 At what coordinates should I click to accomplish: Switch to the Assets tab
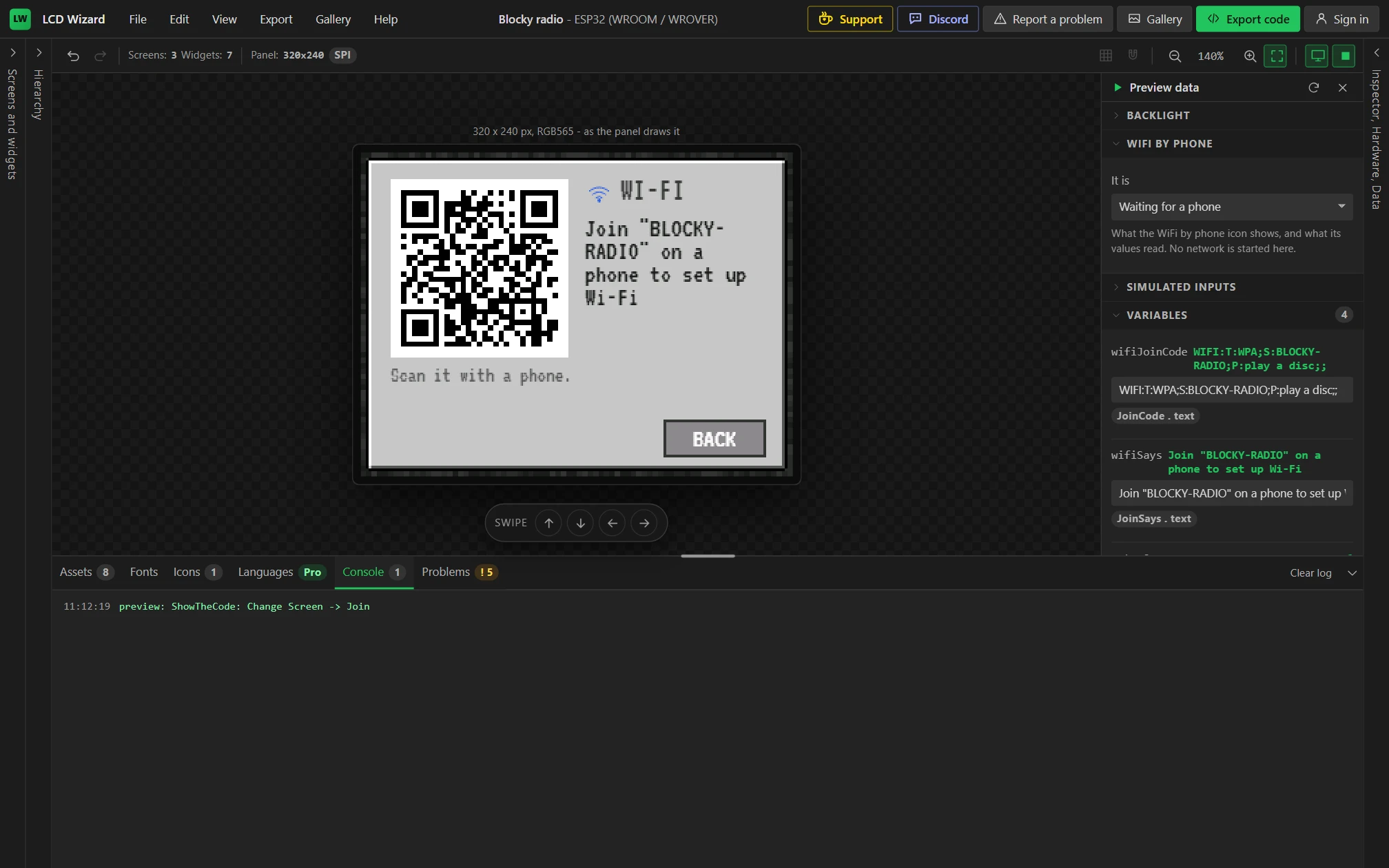(86, 572)
